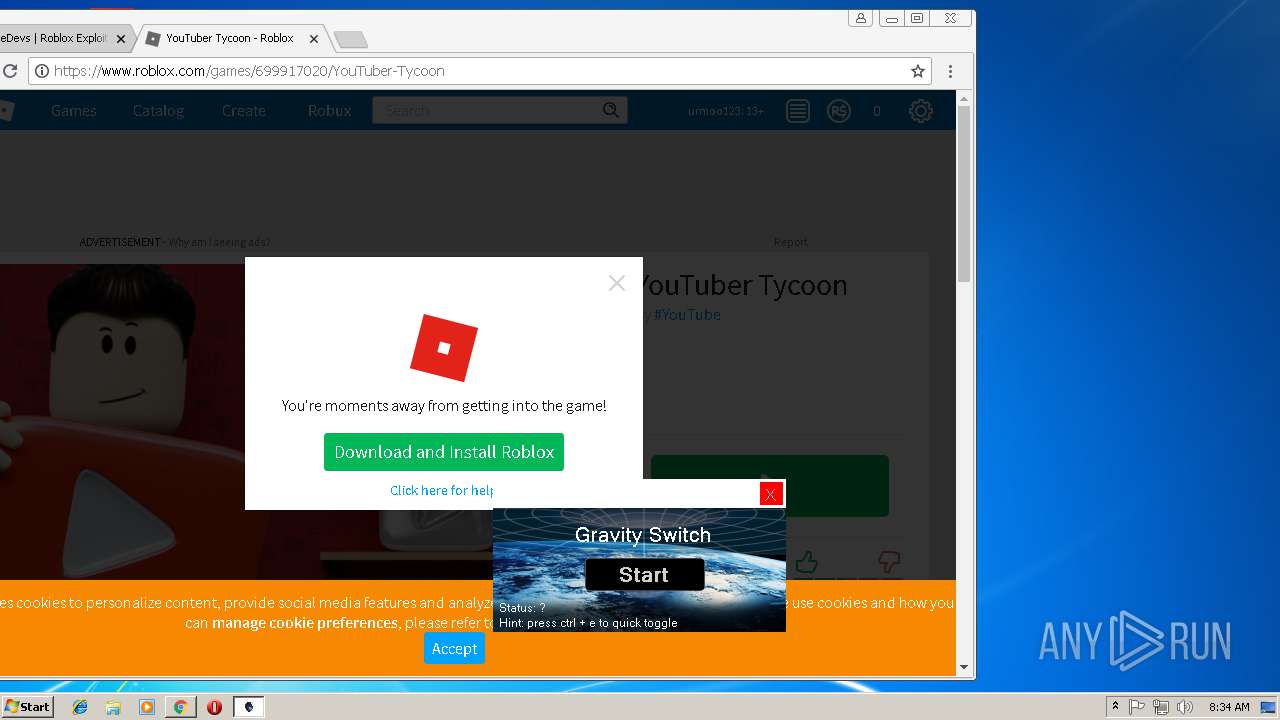Screen dimensions: 1280x720
Task: Close the Gravity Switch overlay with red X
Action: [770, 494]
